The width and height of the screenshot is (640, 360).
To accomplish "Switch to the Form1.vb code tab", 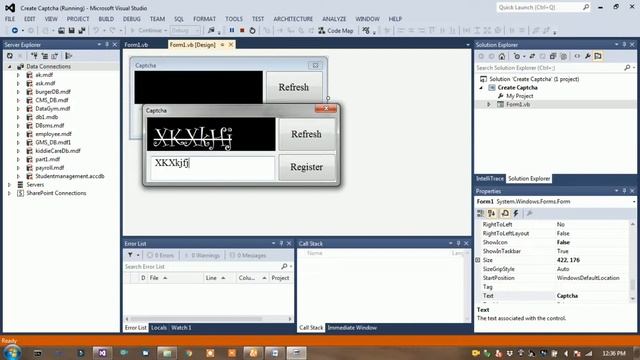I will click(136, 45).
